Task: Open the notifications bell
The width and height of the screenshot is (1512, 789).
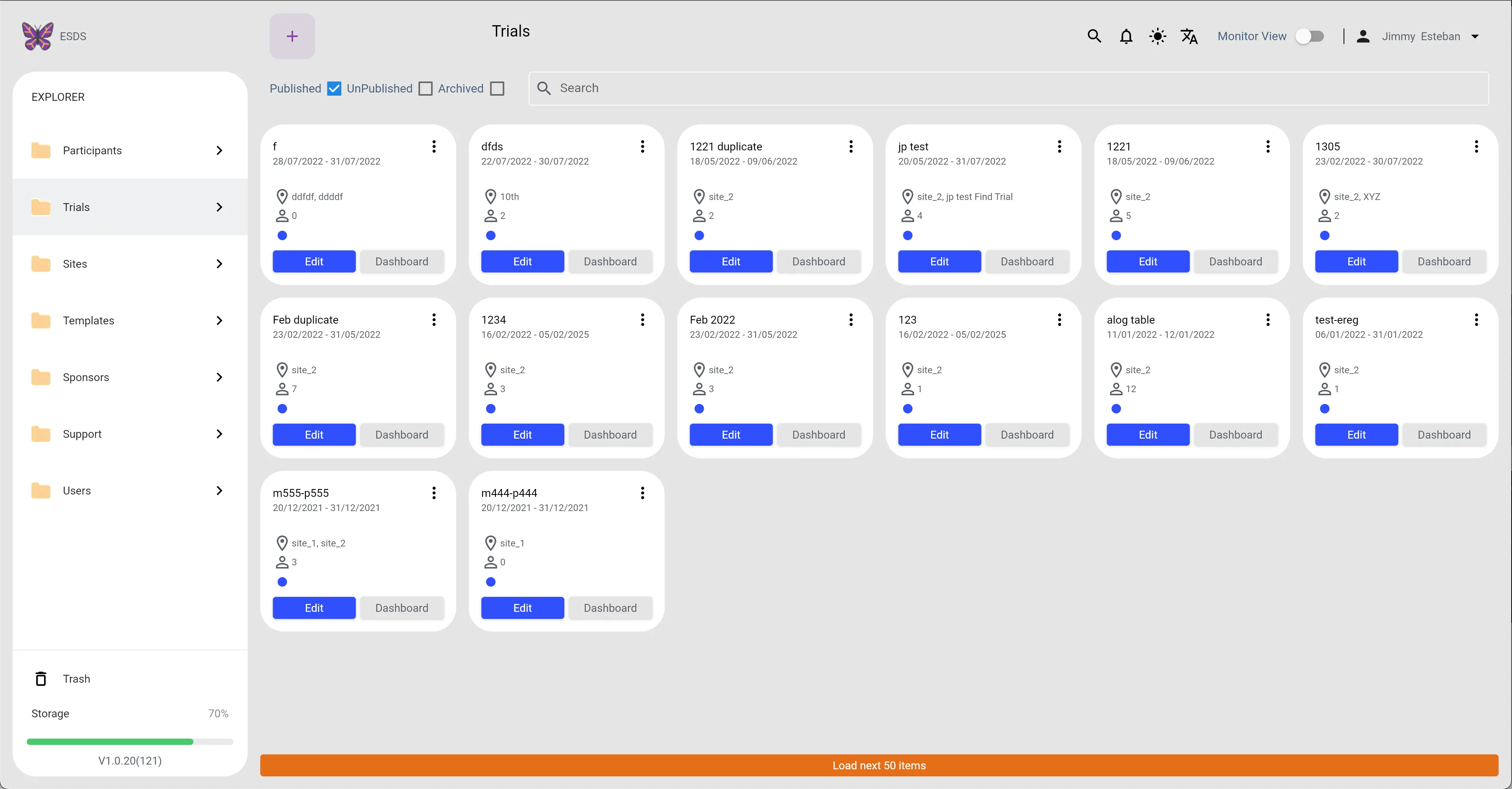Action: pyautogui.click(x=1125, y=36)
